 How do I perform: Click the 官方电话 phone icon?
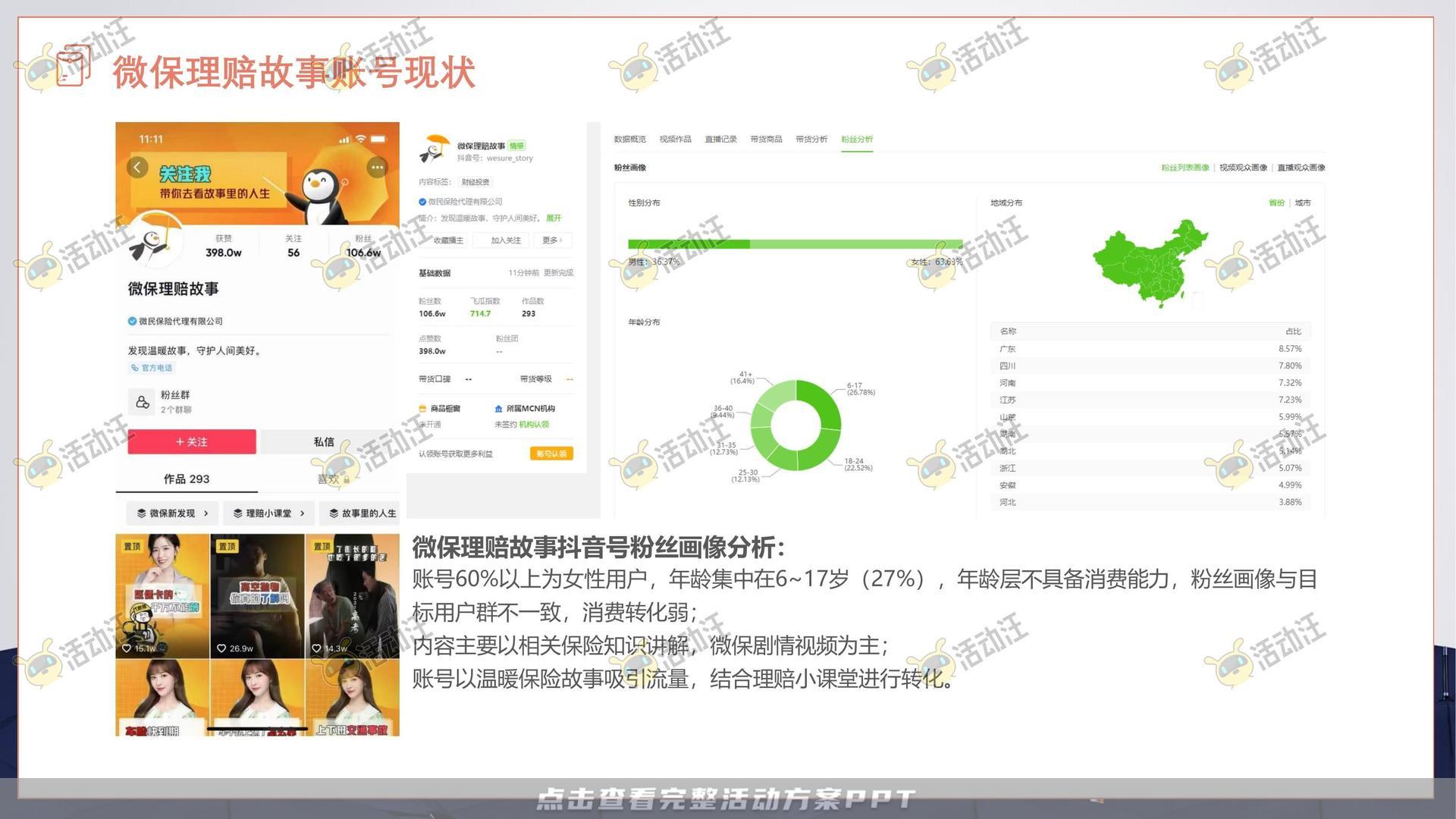134,368
